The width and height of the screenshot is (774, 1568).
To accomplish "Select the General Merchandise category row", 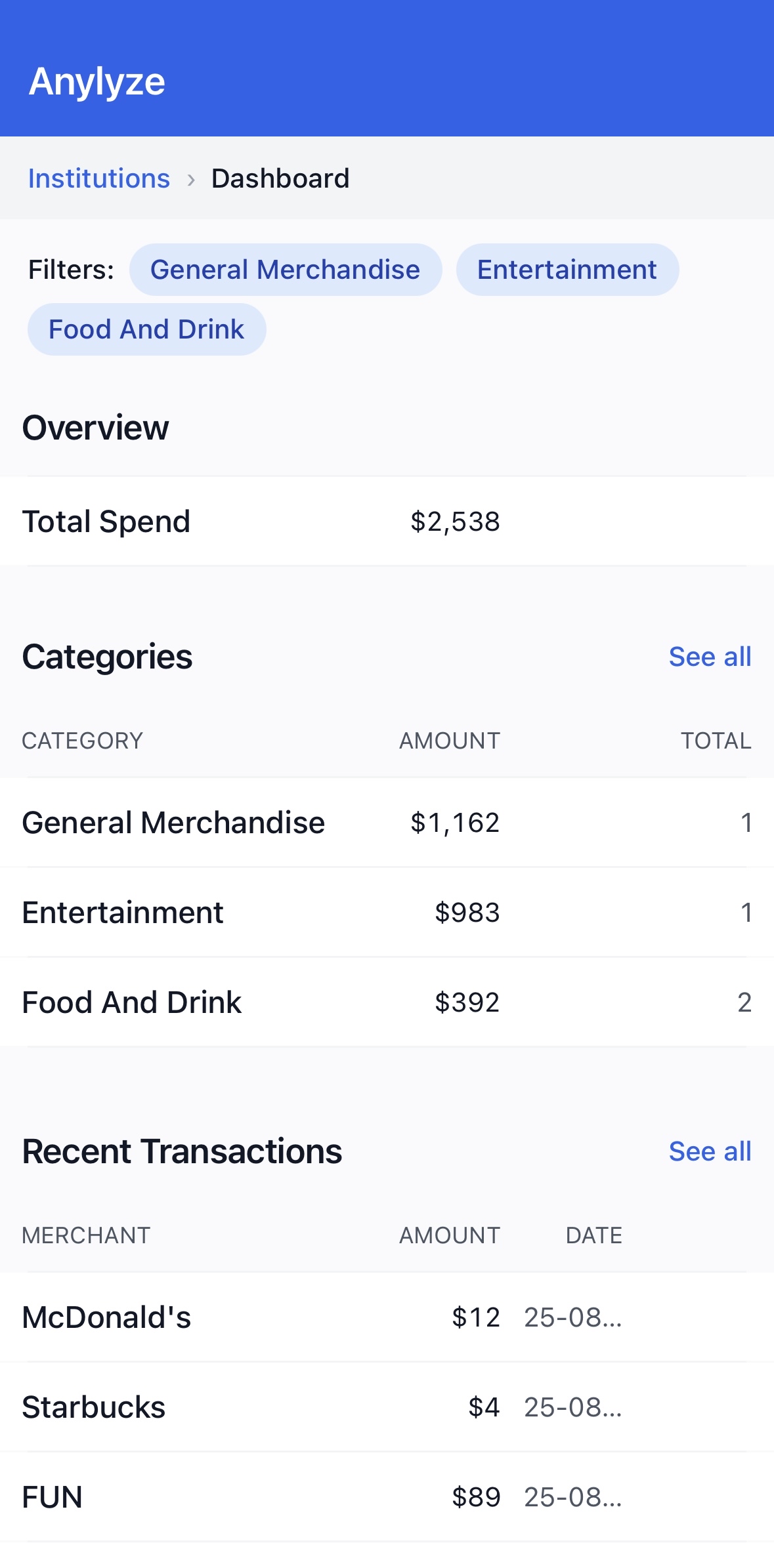I will coord(387,823).
